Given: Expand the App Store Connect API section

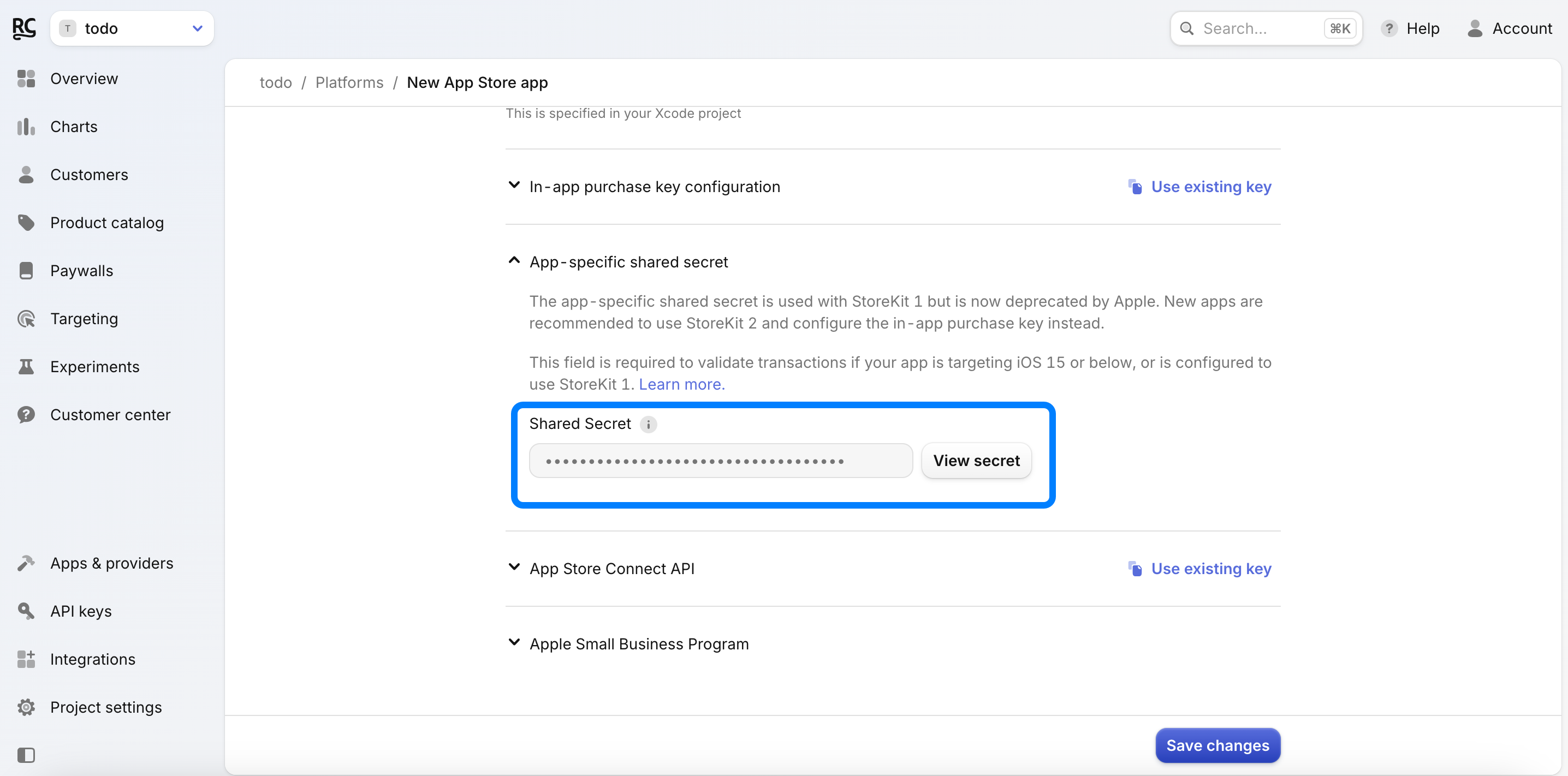Looking at the screenshot, I should [611, 569].
